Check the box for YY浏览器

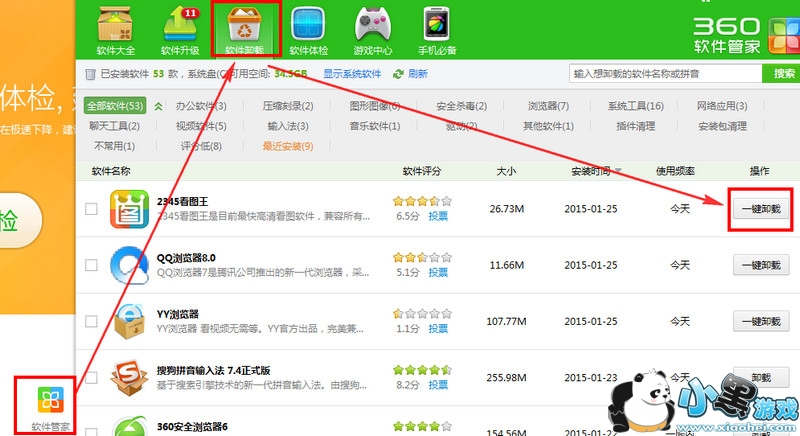91,321
